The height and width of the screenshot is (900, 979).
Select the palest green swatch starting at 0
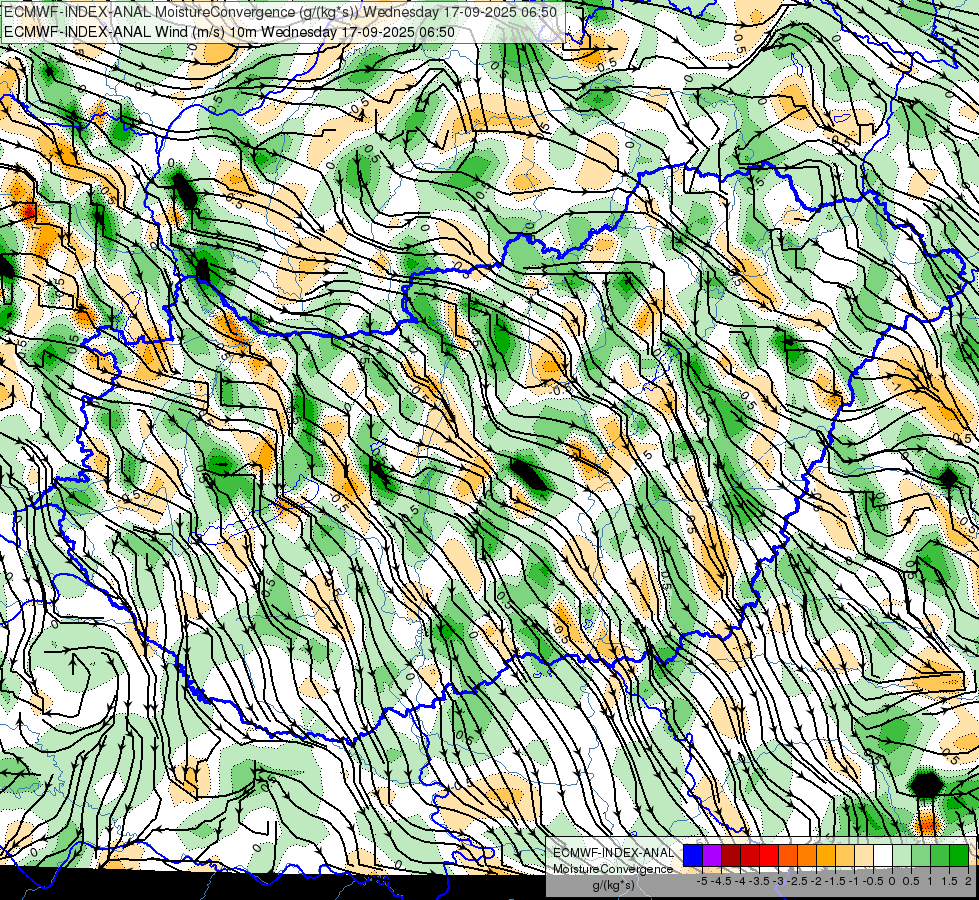tap(903, 856)
